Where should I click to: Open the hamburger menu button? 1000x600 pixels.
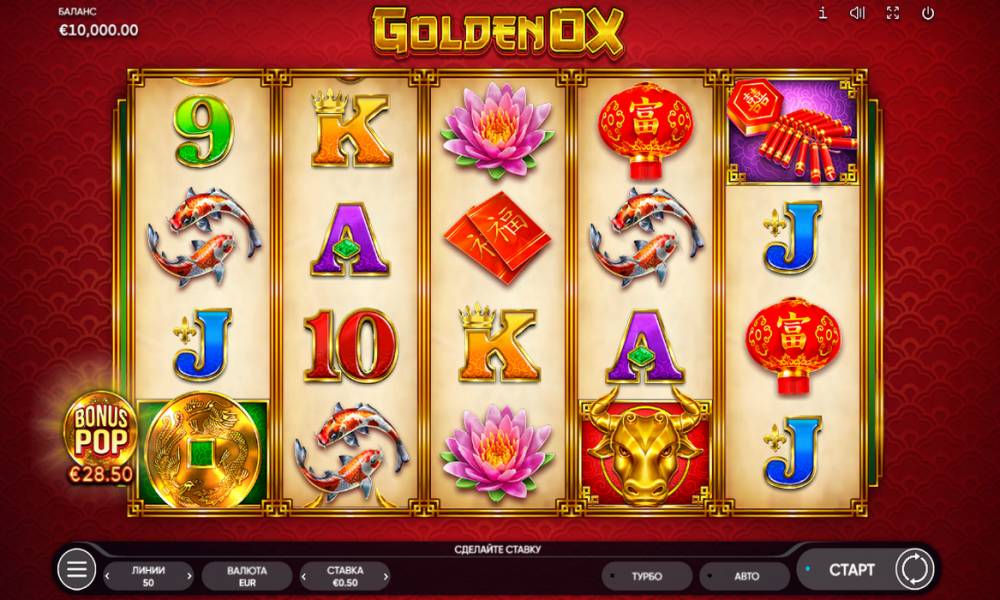click(x=77, y=569)
